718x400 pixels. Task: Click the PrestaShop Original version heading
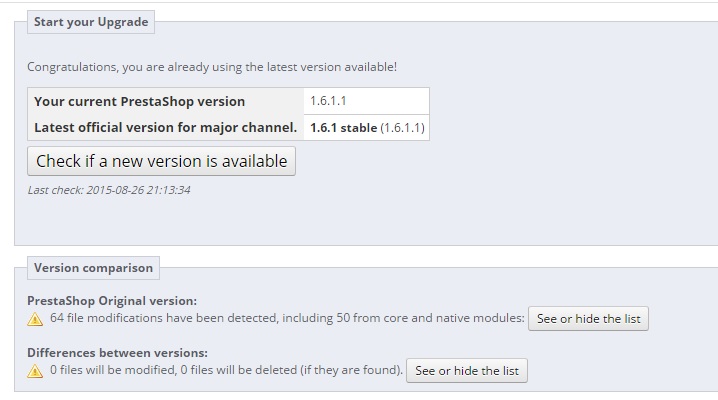[x=112, y=300]
